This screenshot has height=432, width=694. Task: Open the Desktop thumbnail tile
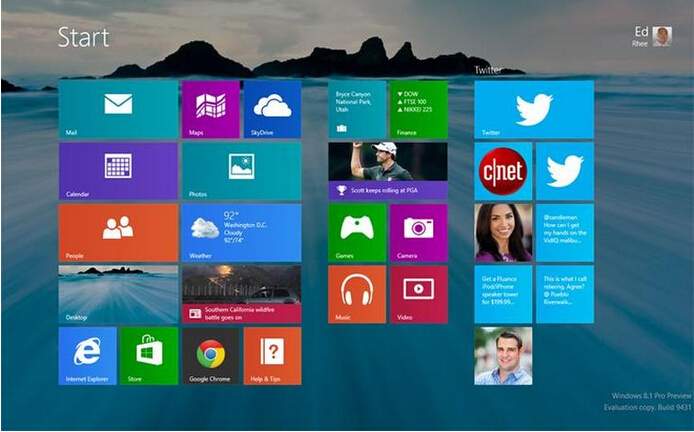coord(118,293)
